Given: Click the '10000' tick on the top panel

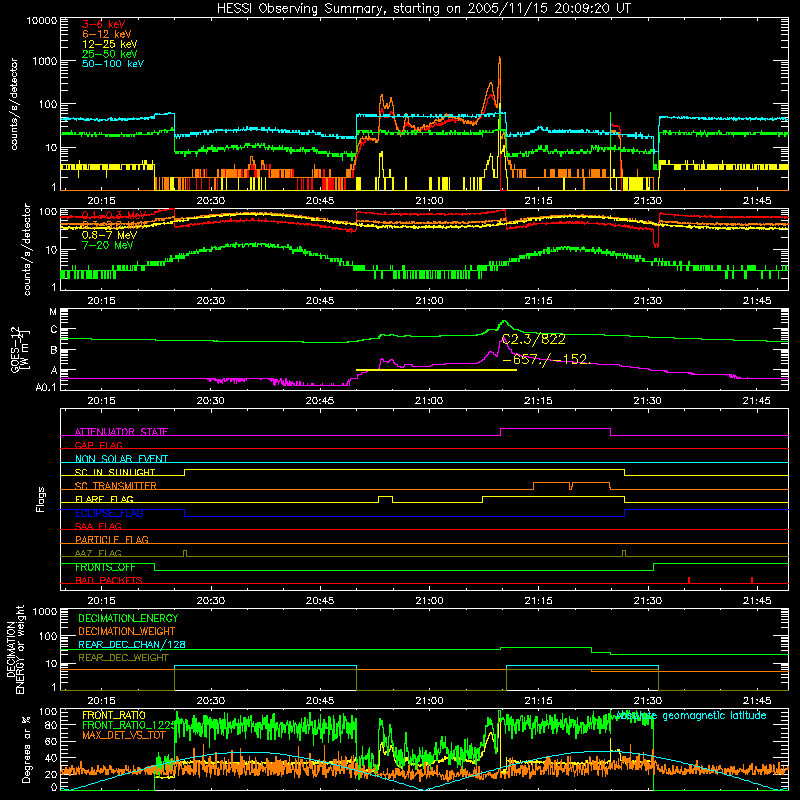Looking at the screenshot, I should pos(42,21).
